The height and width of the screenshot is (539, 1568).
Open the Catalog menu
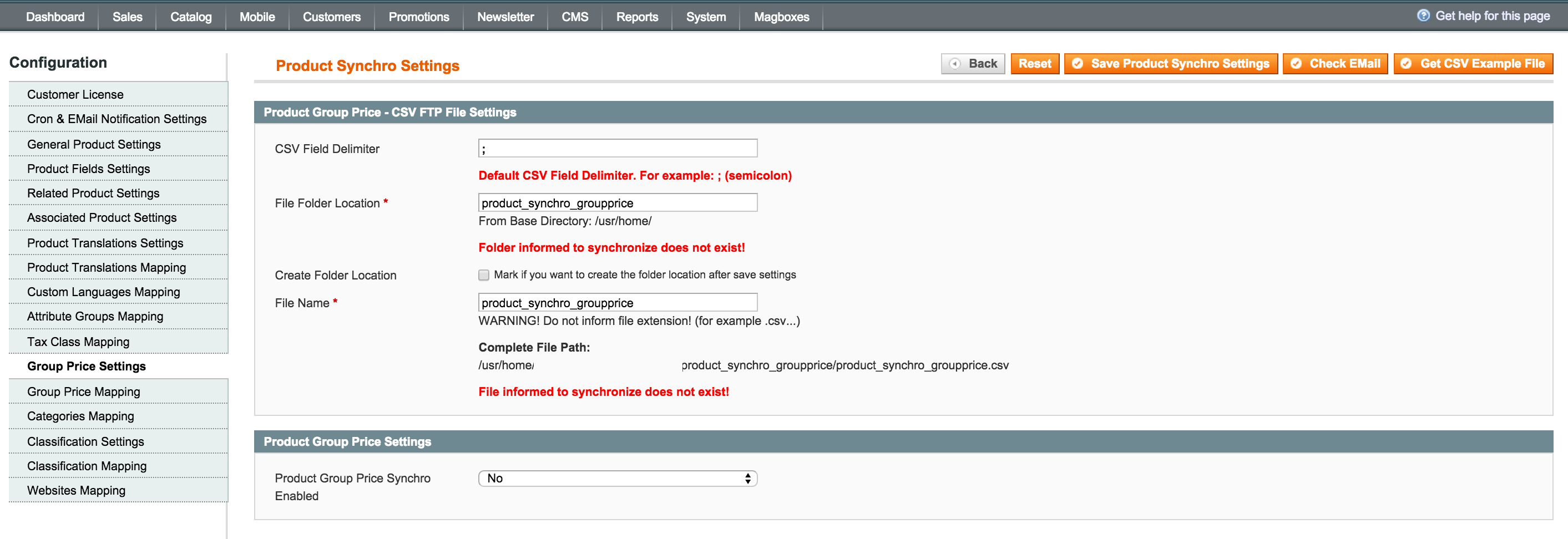pos(190,17)
